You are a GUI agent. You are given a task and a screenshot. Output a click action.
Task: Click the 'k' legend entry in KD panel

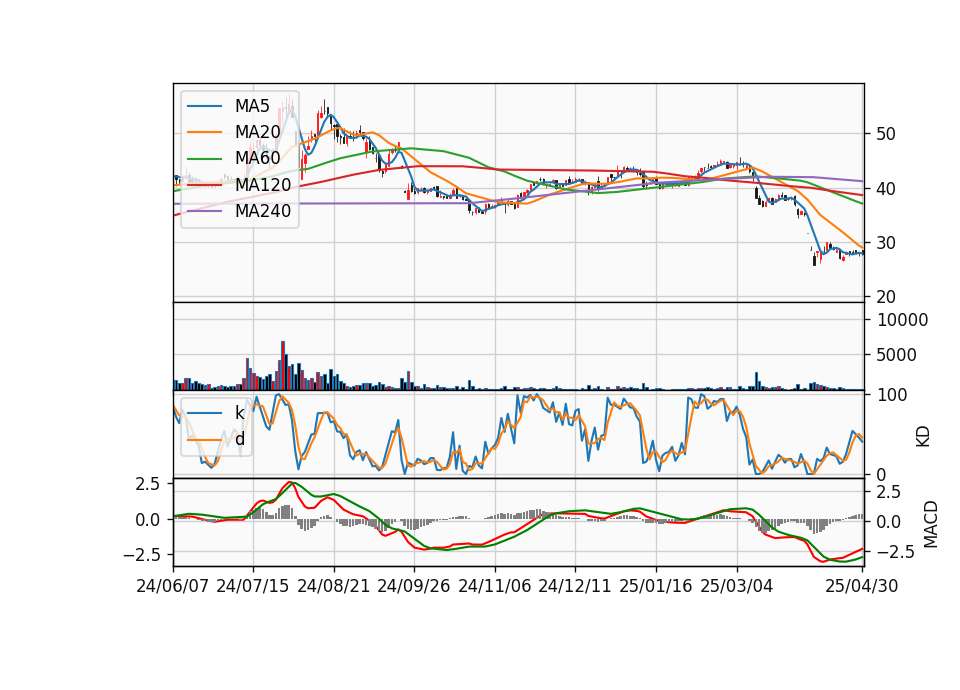coord(239,413)
